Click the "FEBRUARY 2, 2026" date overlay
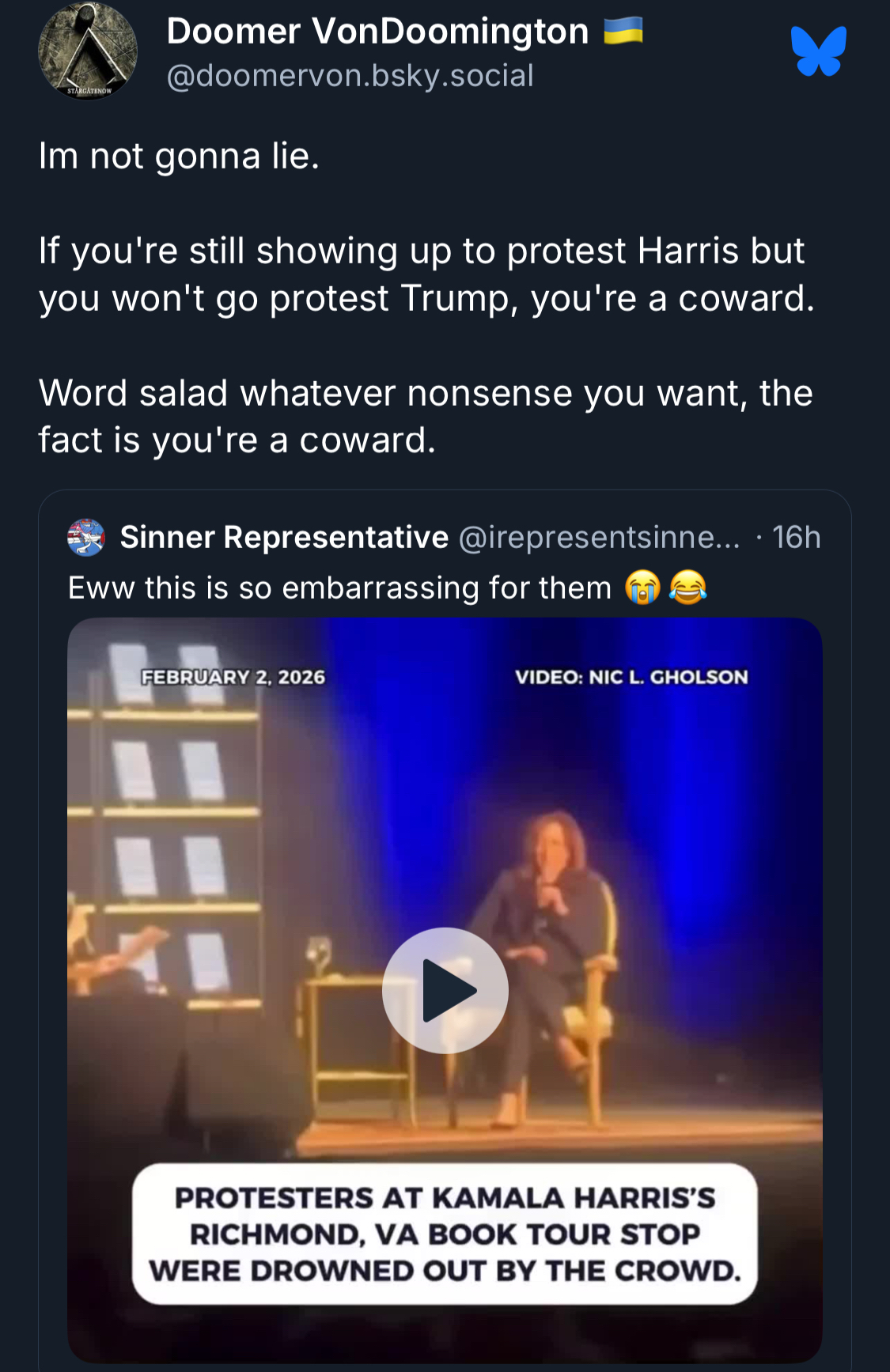Viewport: 890px width, 1372px height. 233,677
